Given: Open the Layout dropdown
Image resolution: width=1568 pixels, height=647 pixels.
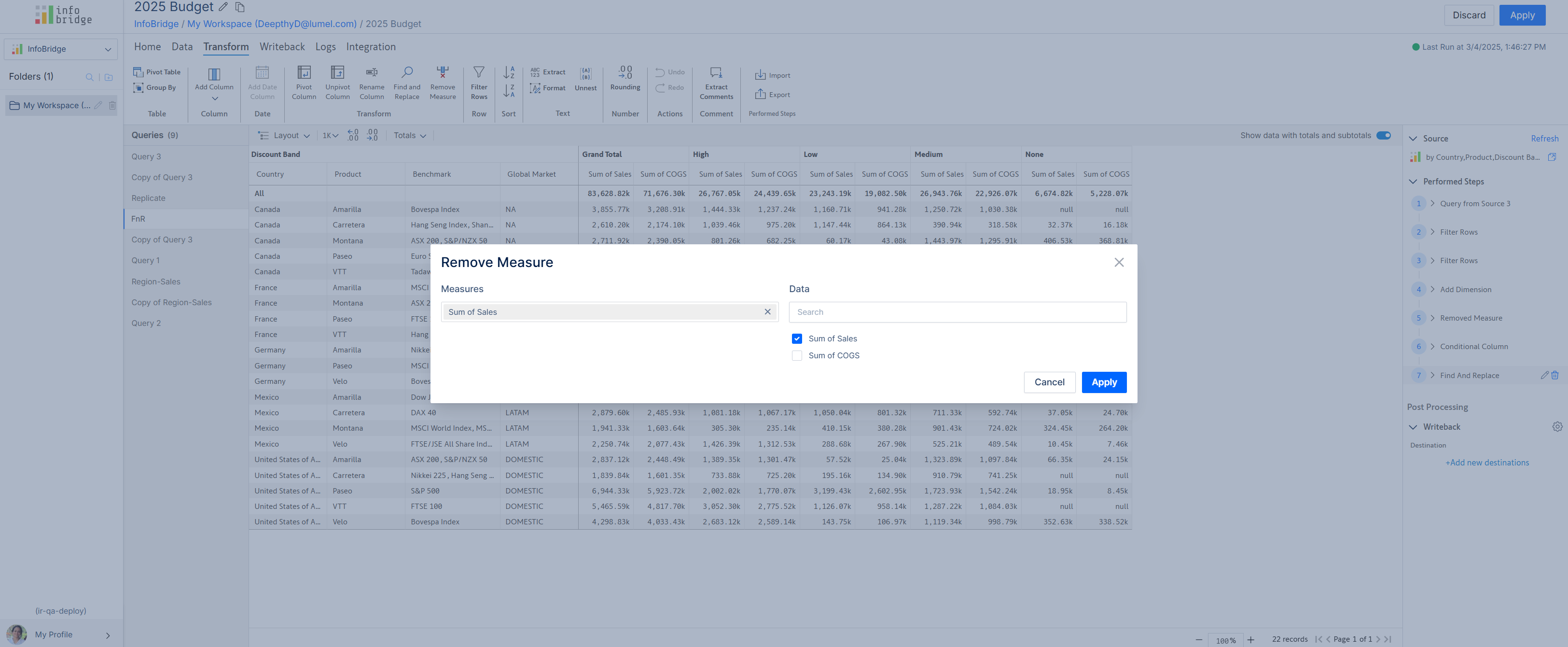Looking at the screenshot, I should (284, 136).
